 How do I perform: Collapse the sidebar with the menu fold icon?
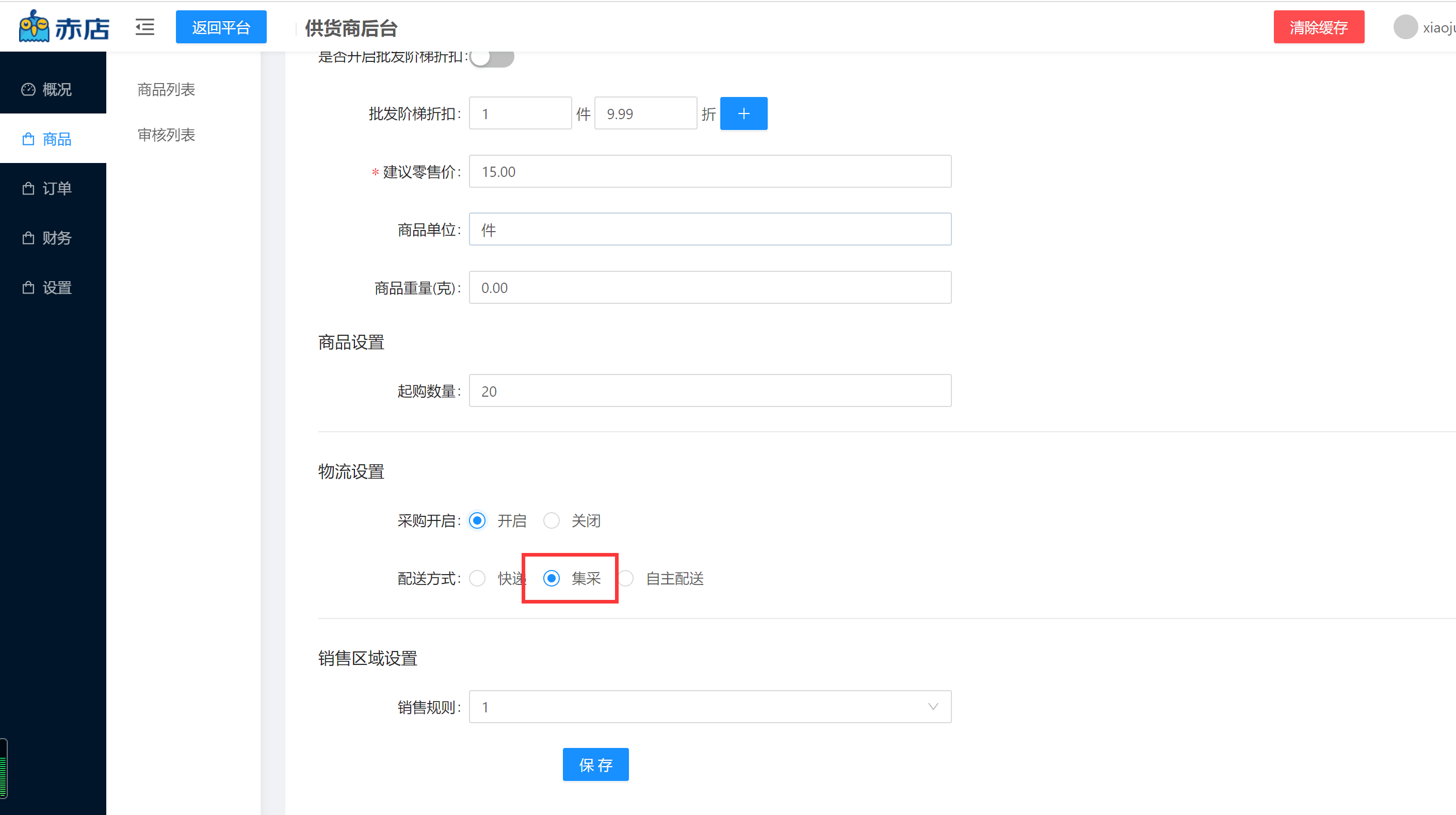tap(144, 26)
